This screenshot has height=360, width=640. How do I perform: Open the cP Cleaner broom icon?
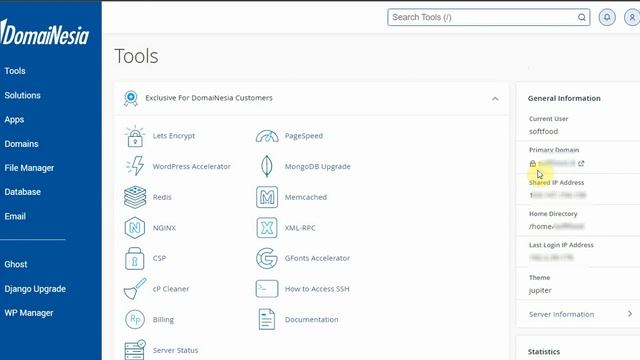[135, 289]
